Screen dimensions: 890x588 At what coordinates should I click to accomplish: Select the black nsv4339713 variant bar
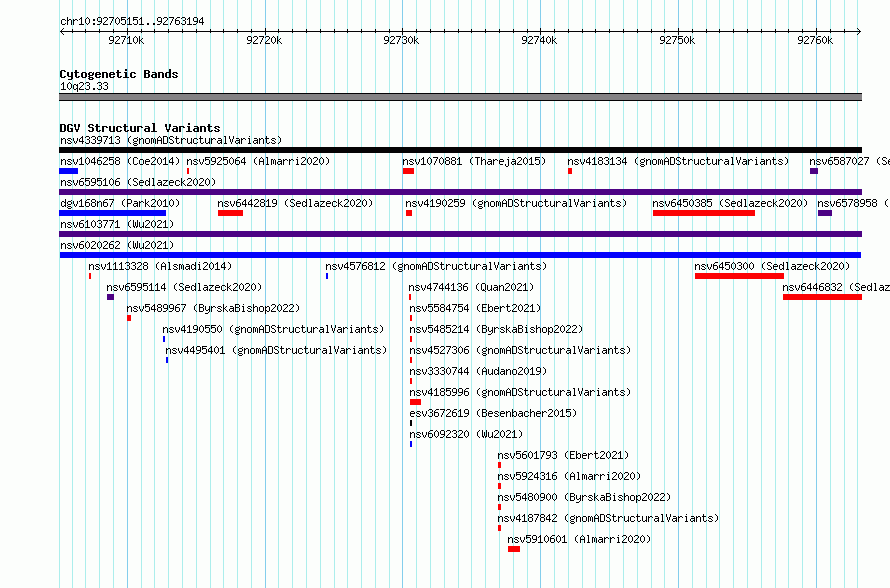click(460, 150)
